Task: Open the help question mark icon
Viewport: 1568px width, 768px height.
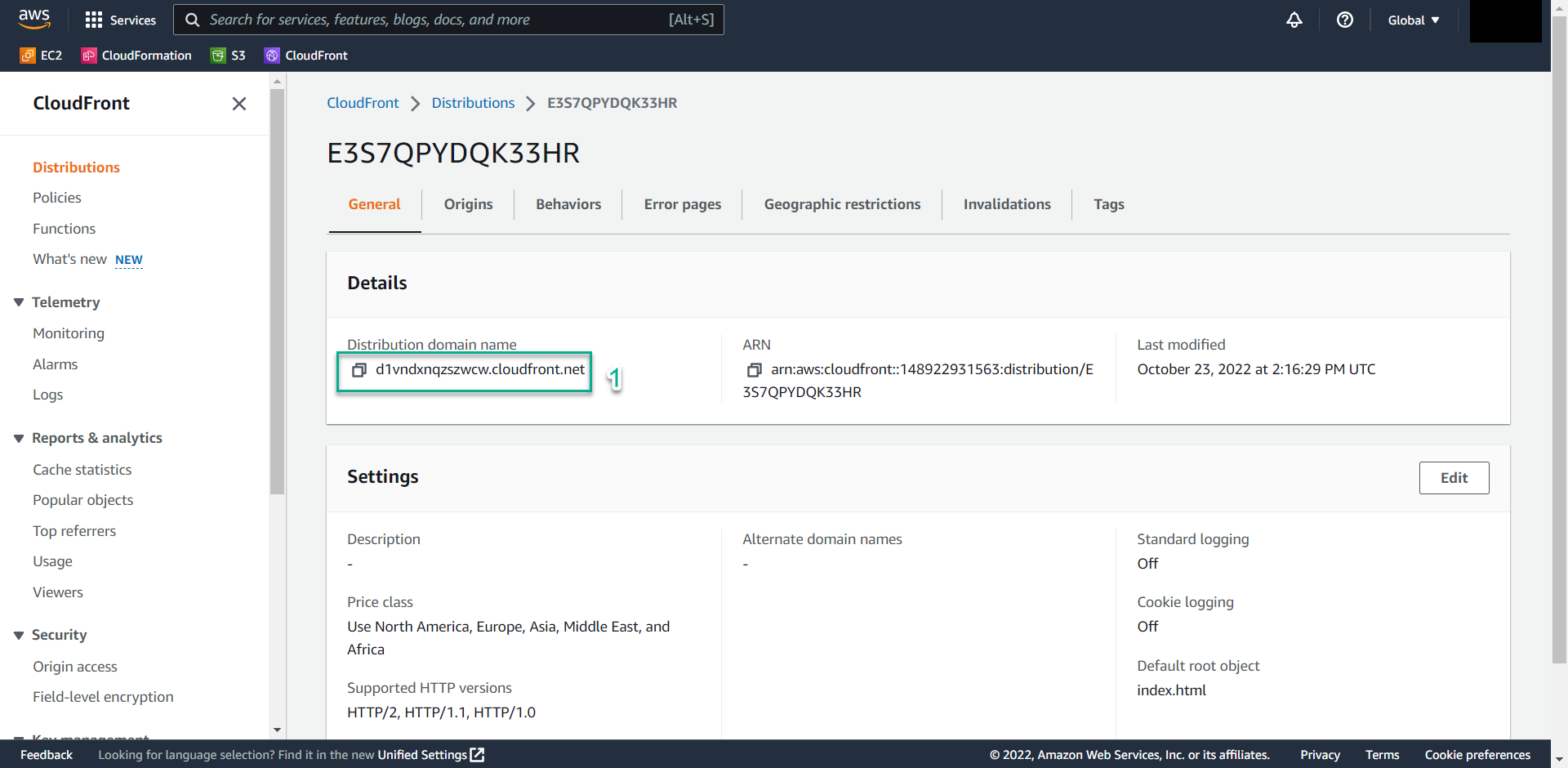Action: coord(1344,20)
